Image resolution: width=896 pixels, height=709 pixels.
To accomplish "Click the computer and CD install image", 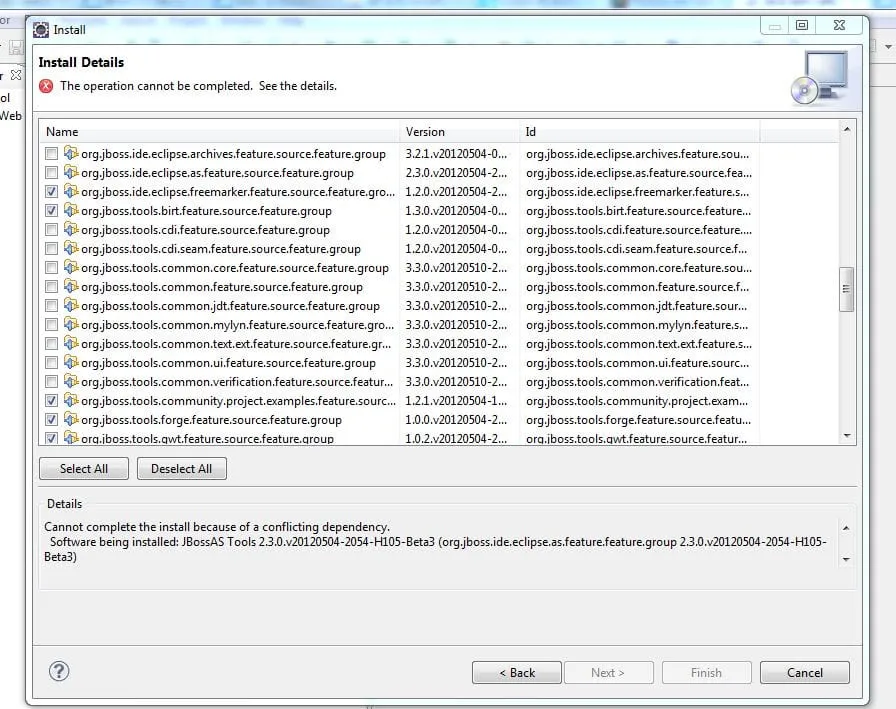I will coord(820,78).
